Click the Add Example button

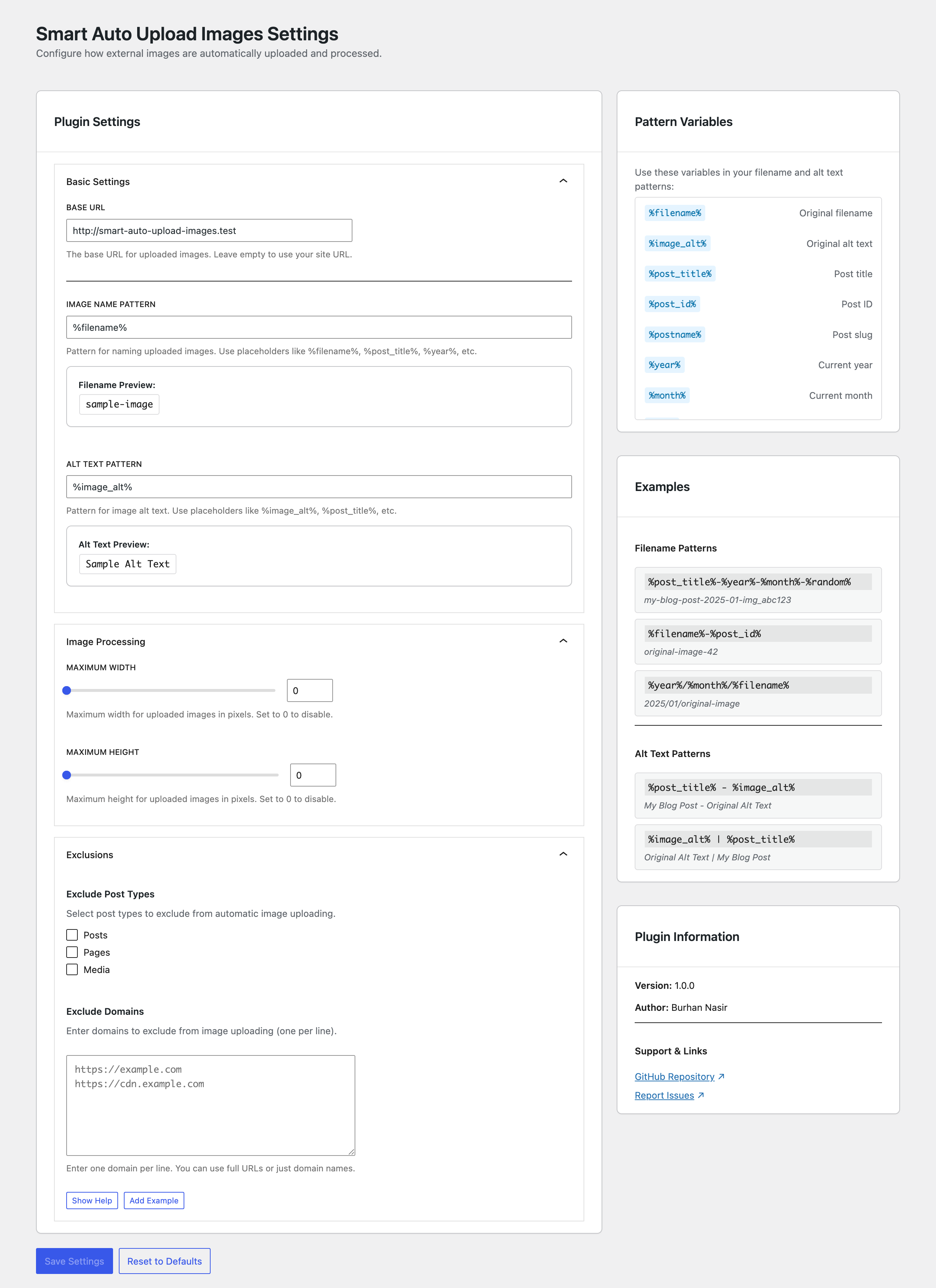tap(153, 1201)
